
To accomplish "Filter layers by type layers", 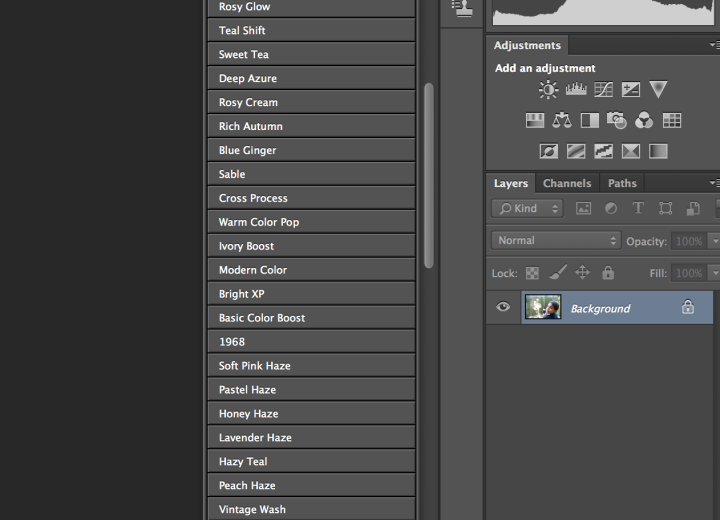I will pyautogui.click(x=638, y=209).
